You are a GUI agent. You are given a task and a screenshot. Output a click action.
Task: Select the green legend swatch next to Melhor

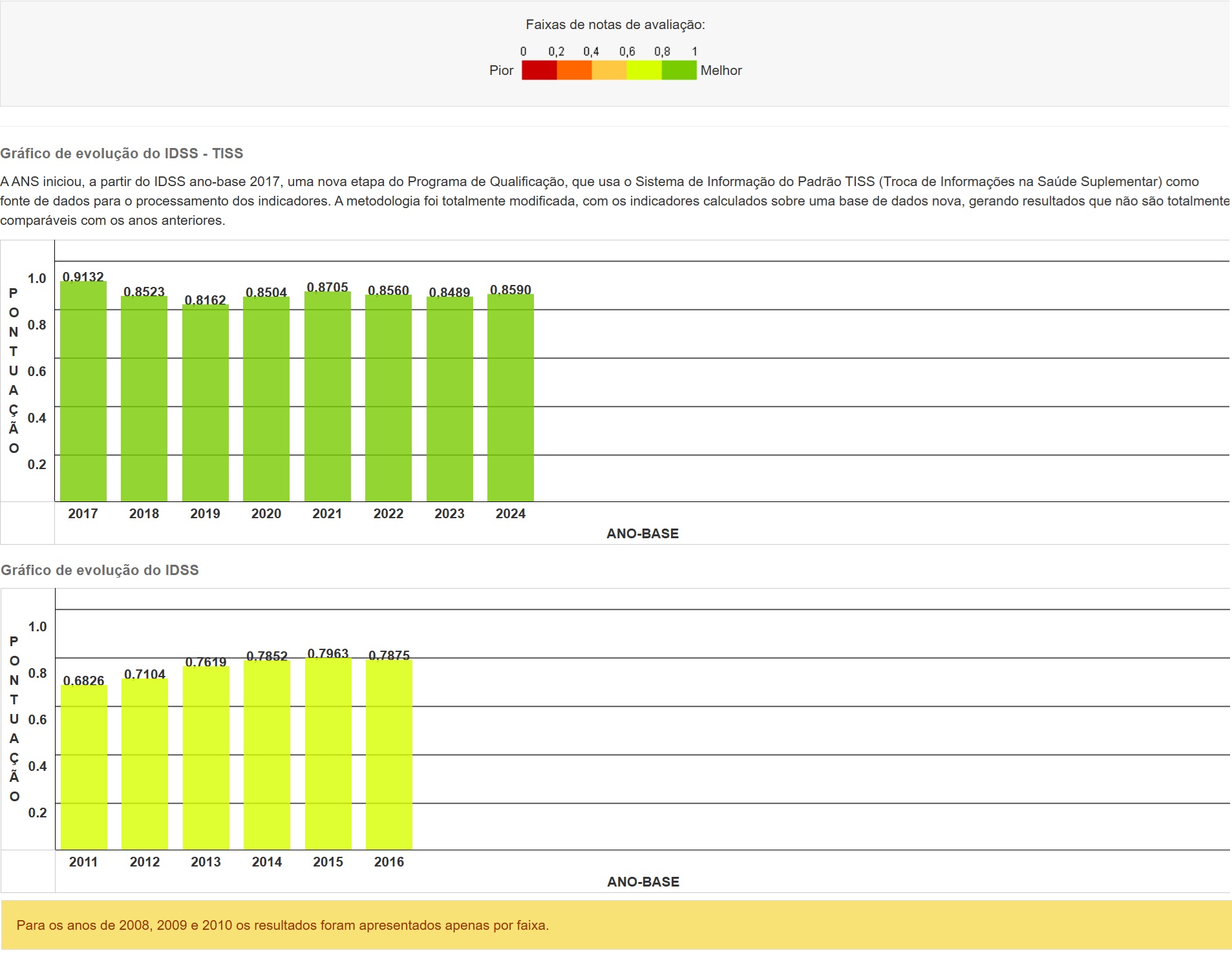point(679,70)
